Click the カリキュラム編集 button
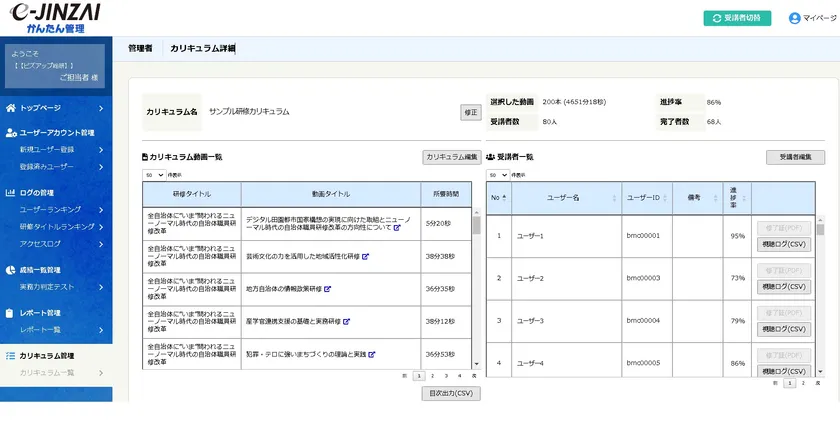The image size is (840, 425). 451,157
